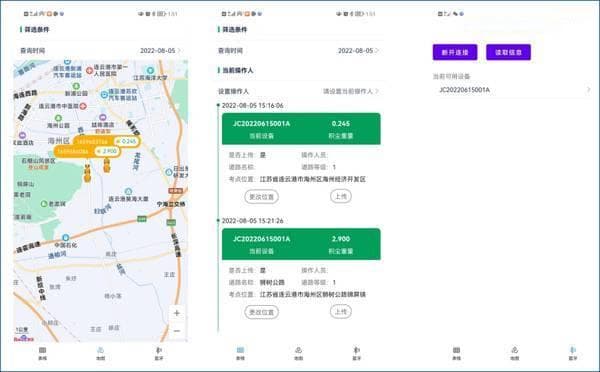The width and height of the screenshot is (600, 372).
Task: Select Bluetooth tab in right Bluetooth screen
Action: pos(573,354)
